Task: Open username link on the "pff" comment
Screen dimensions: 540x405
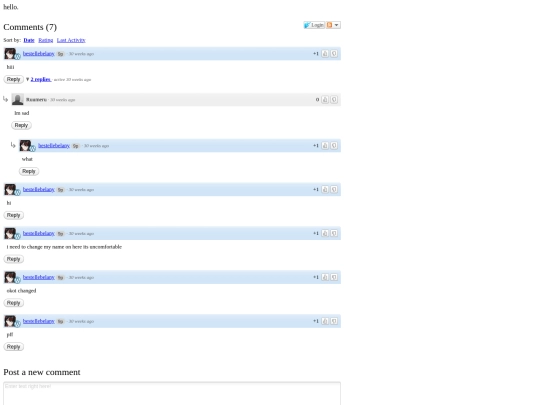Action: click(x=39, y=321)
